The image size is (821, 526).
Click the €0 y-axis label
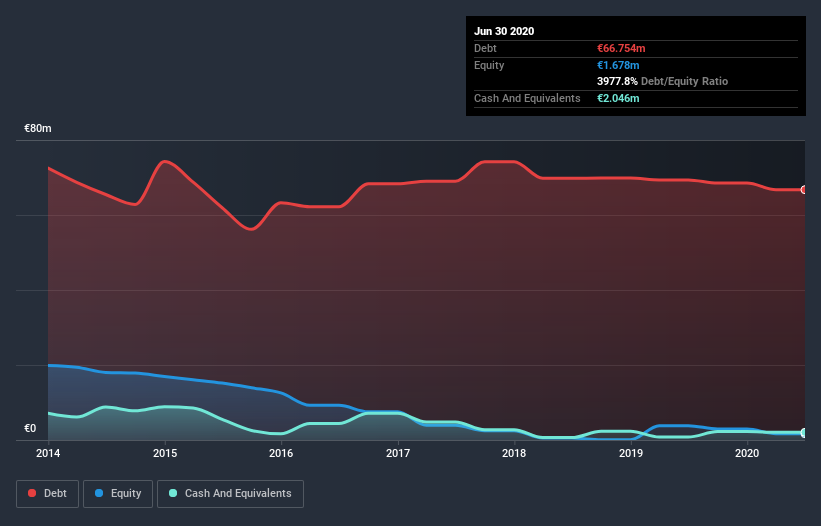pyautogui.click(x=30, y=428)
